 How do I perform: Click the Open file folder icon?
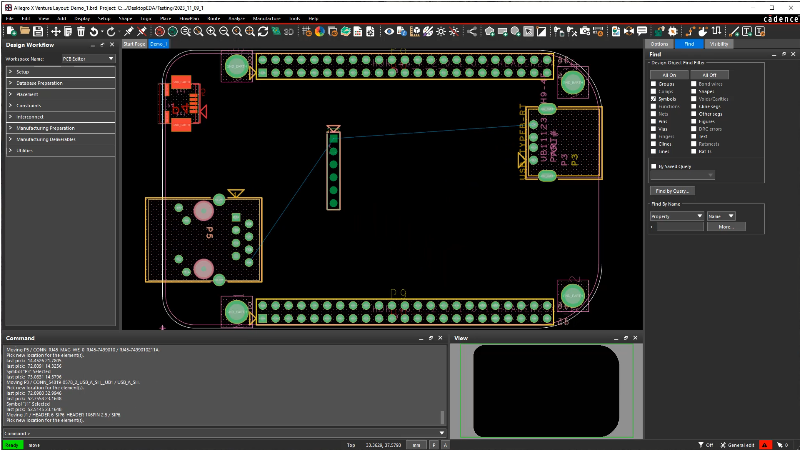tap(23, 31)
